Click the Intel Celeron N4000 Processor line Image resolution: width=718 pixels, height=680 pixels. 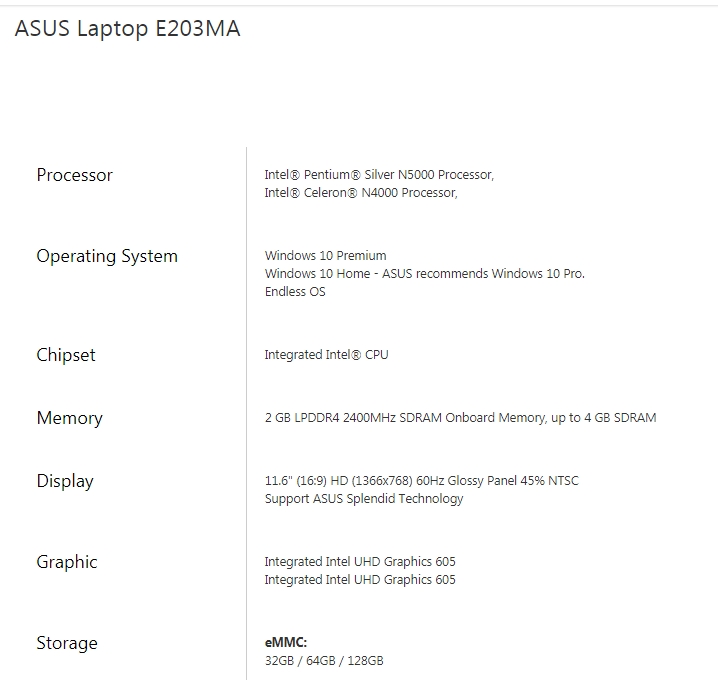coord(361,193)
